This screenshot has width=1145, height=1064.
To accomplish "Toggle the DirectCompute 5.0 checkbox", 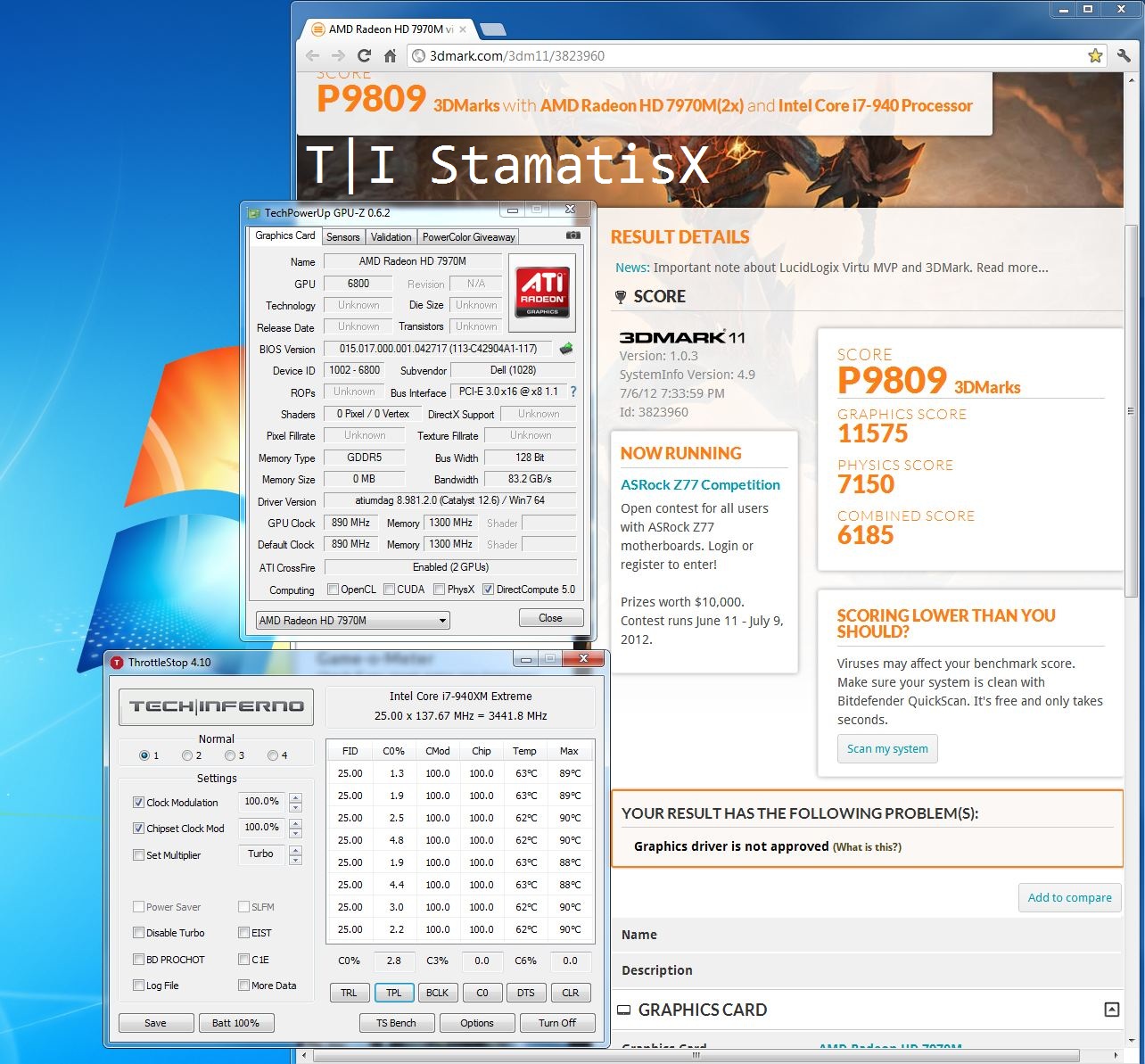I will pyautogui.click(x=488, y=590).
